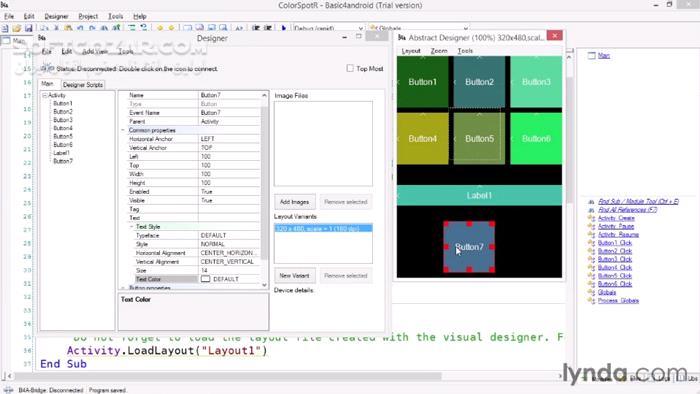
Task: Click the New file icon in main toolbar
Action: [5, 28]
